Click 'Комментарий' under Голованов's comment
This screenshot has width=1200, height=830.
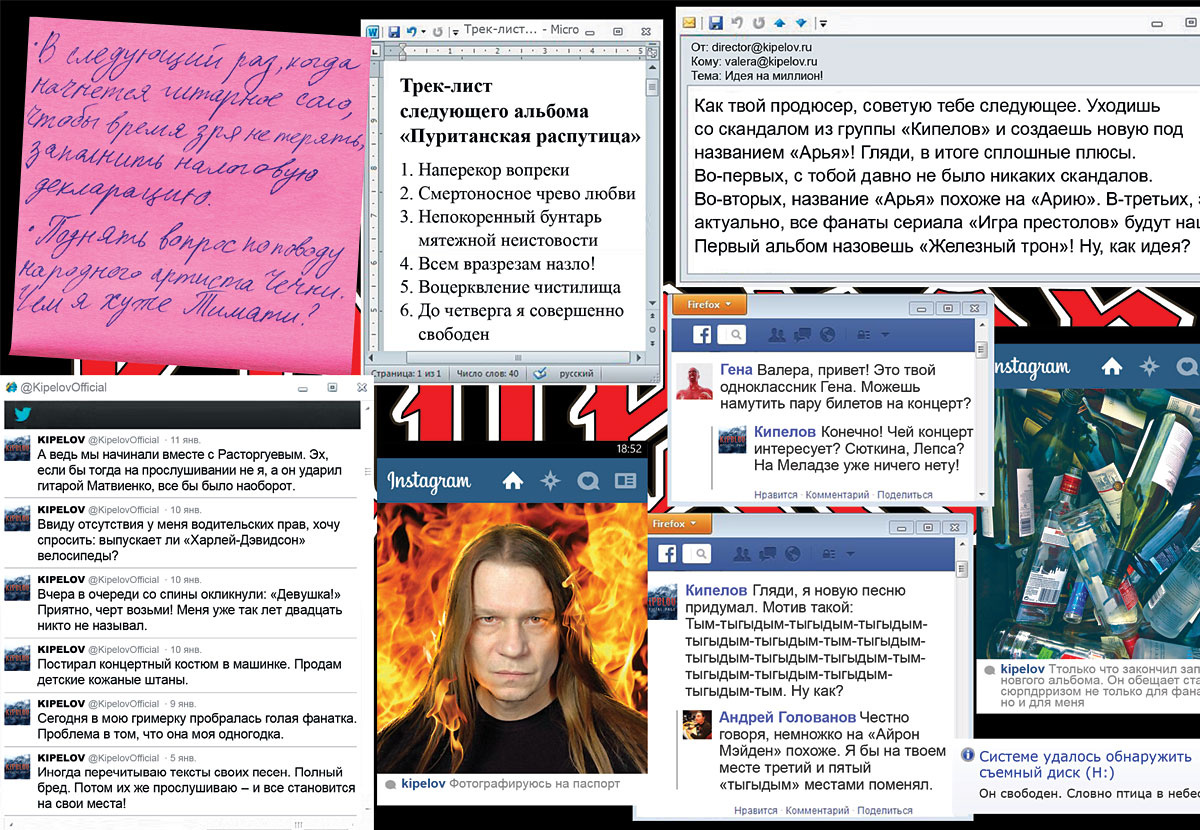pyautogui.click(x=816, y=811)
